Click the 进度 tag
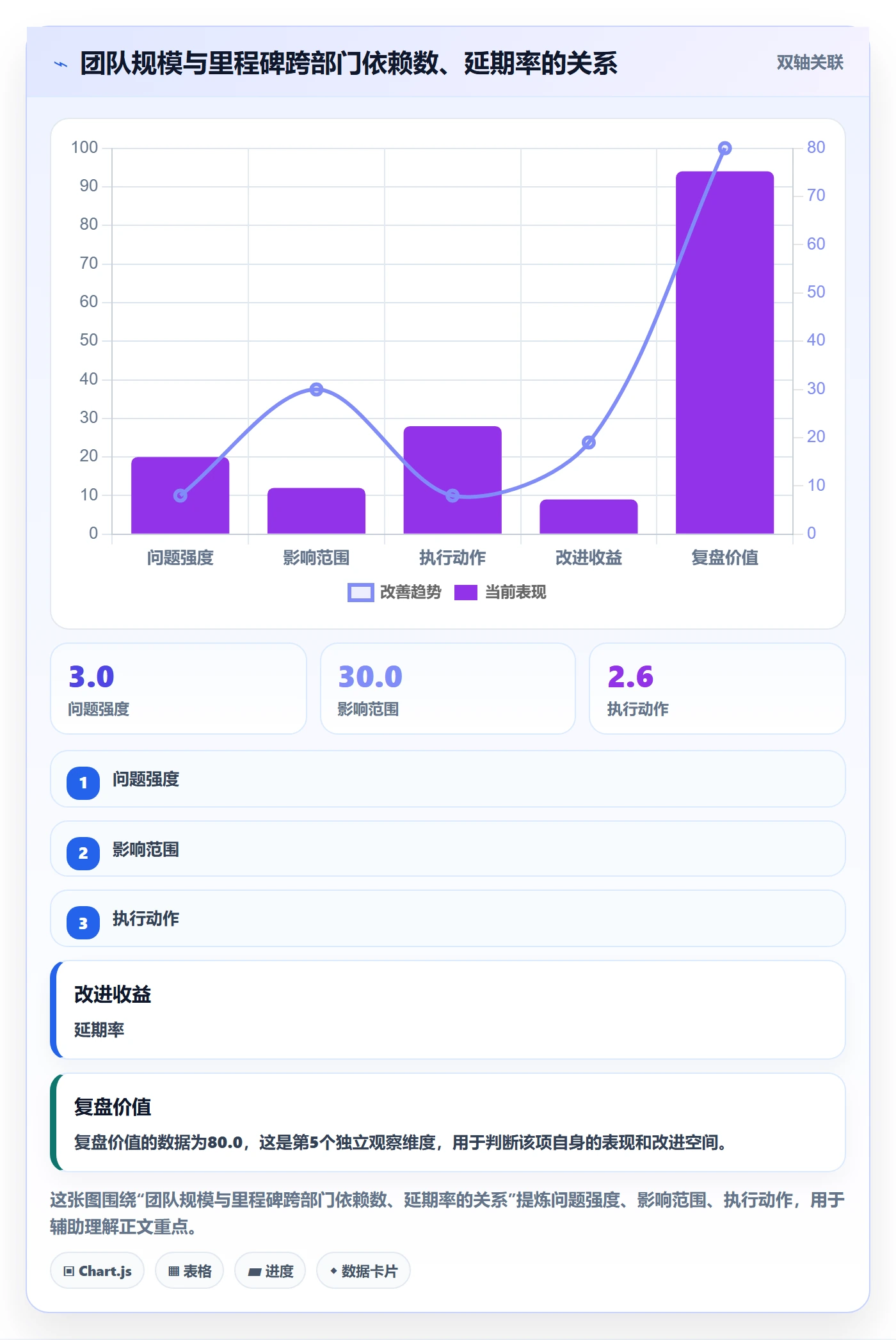The image size is (896, 1340). [270, 1271]
